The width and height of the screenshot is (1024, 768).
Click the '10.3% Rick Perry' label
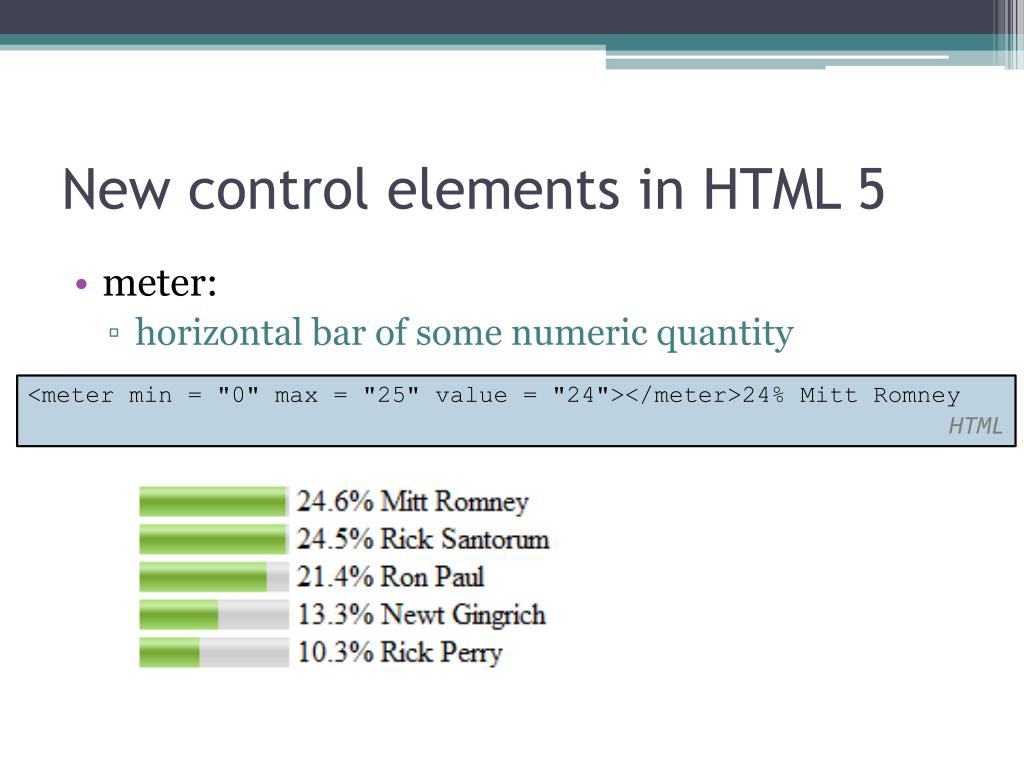(400, 652)
